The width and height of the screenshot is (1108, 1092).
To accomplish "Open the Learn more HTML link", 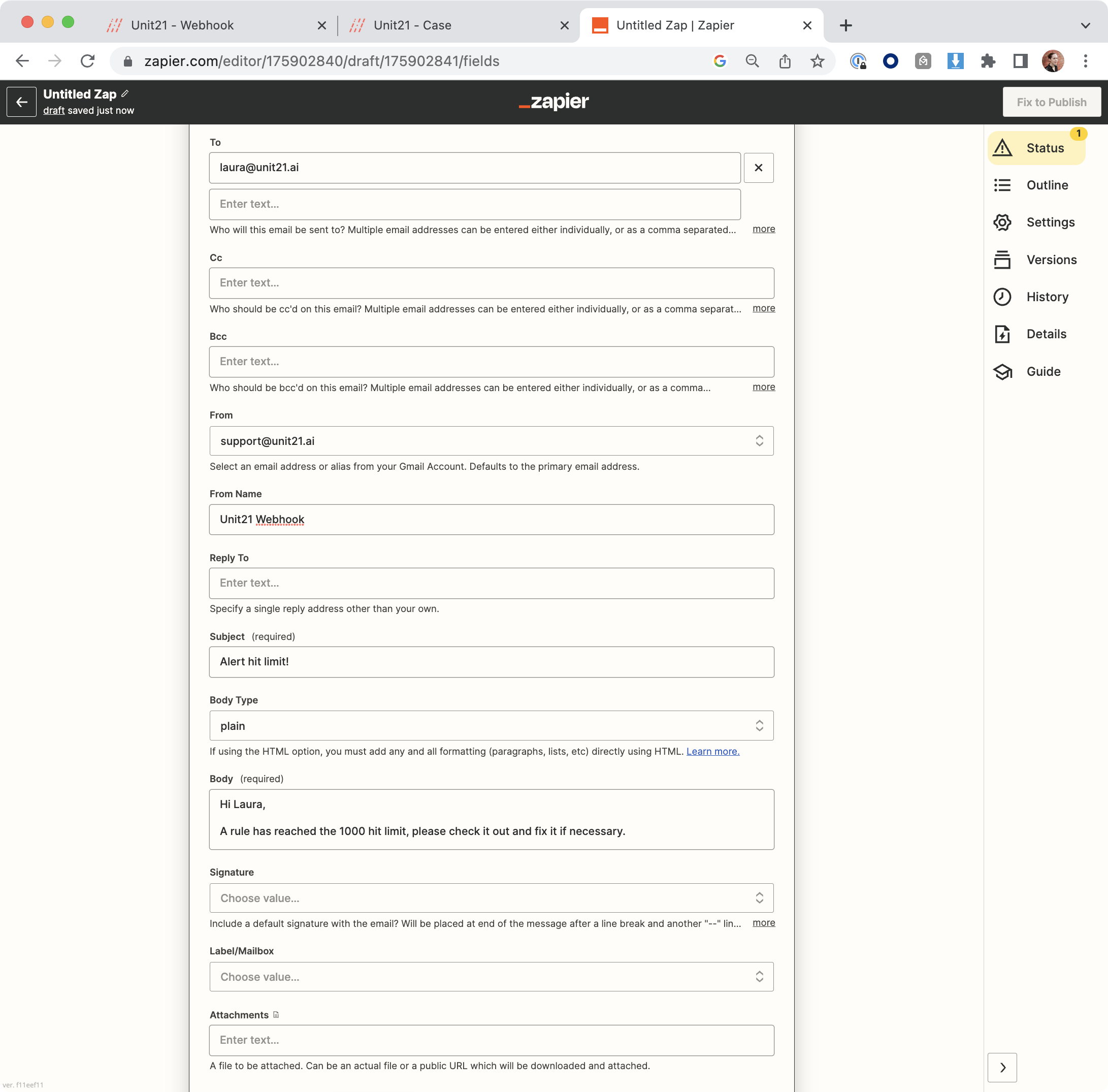I will coord(712,751).
